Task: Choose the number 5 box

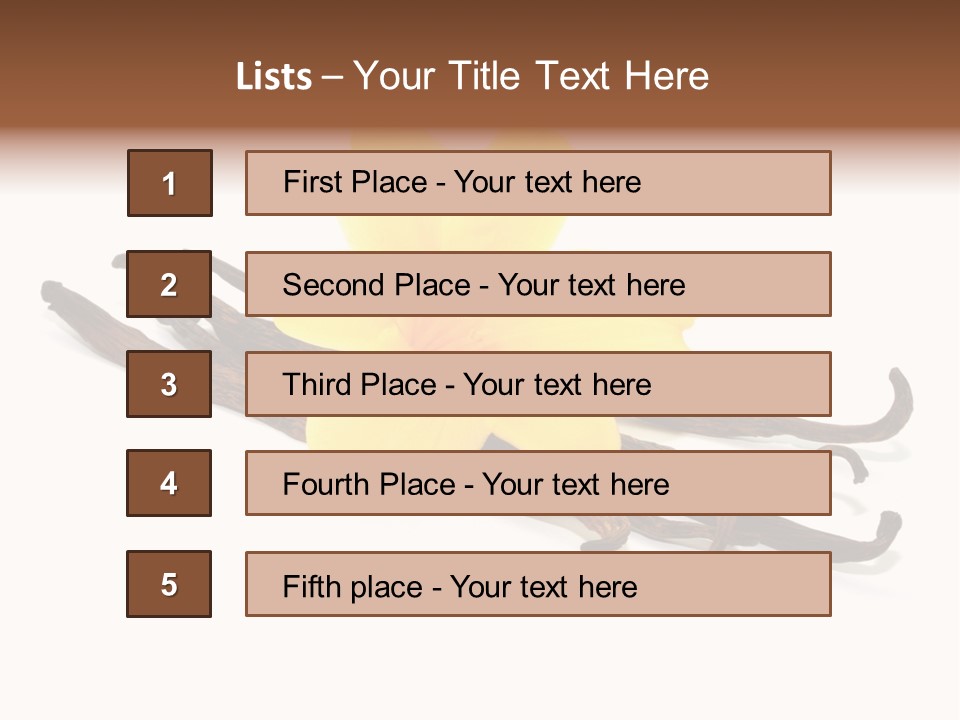Action: coord(169,584)
